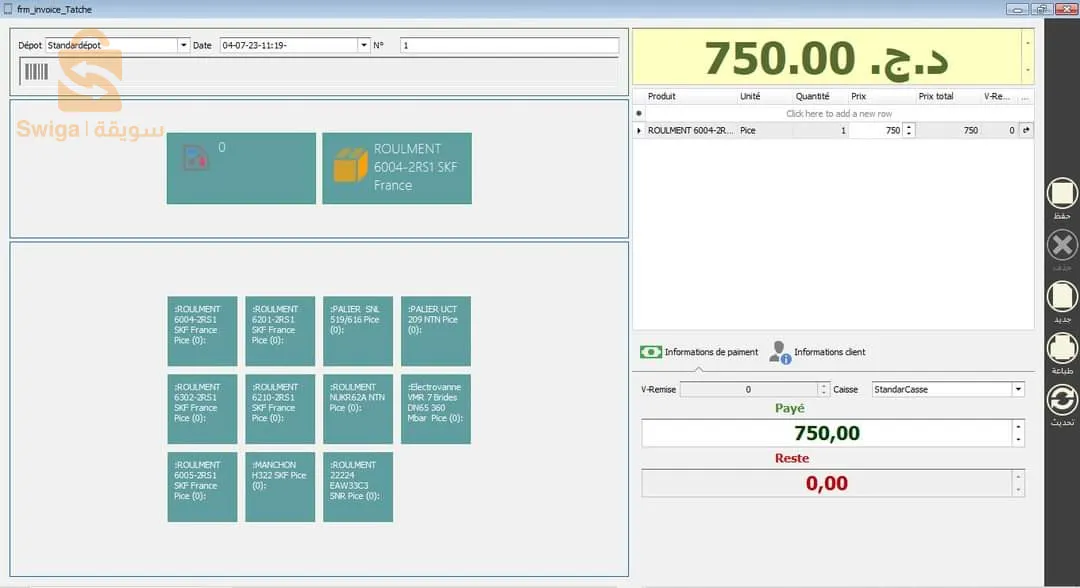
Task: Open the Dépôt dropdown arrow
Action: coord(183,45)
